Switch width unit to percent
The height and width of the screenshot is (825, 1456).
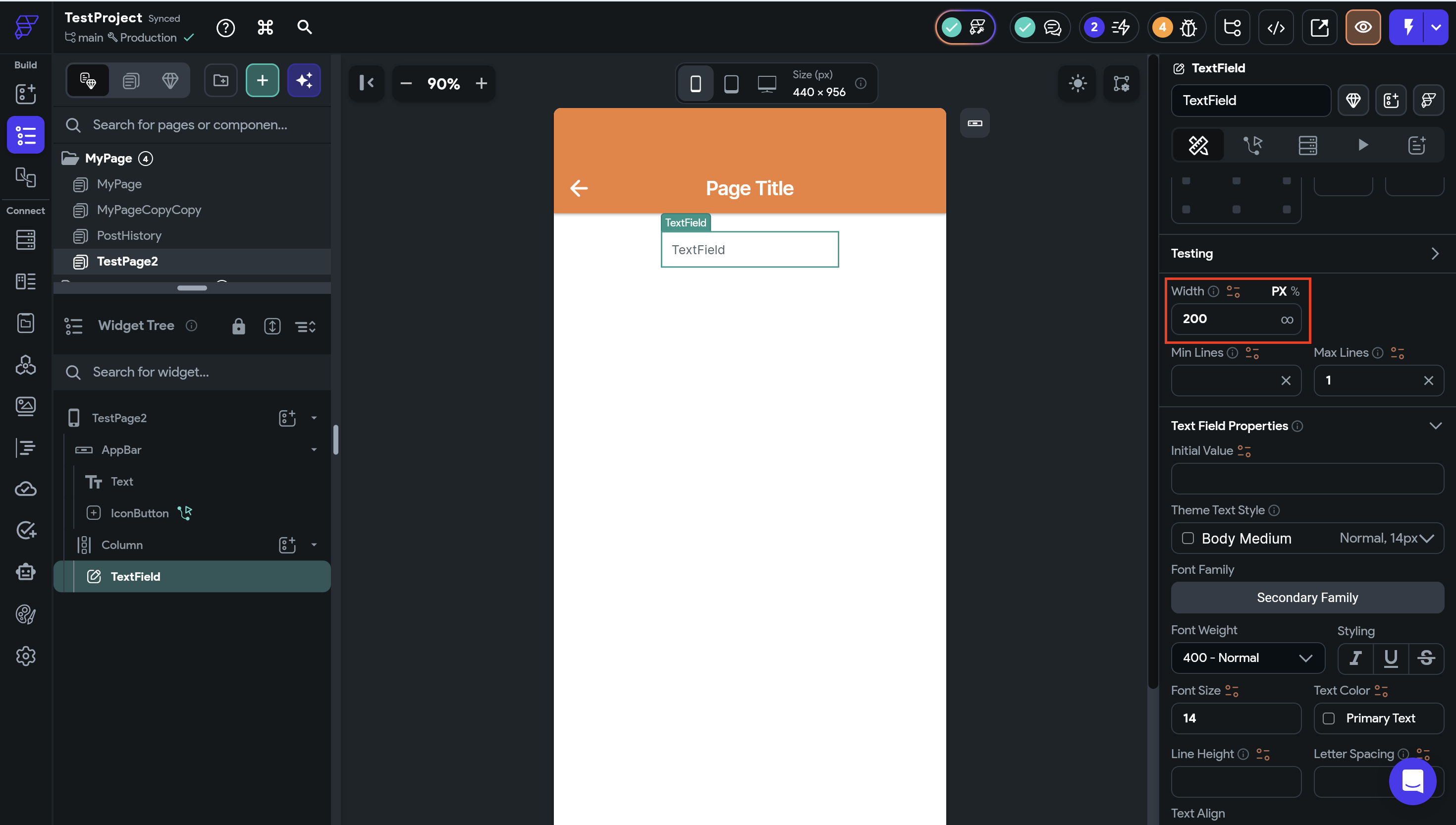[x=1295, y=291]
